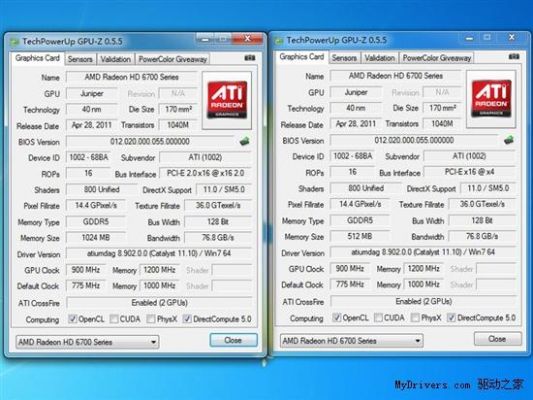Toggle PhysX checkbox in right window
This screenshot has height=400, width=533.
click(x=415, y=317)
